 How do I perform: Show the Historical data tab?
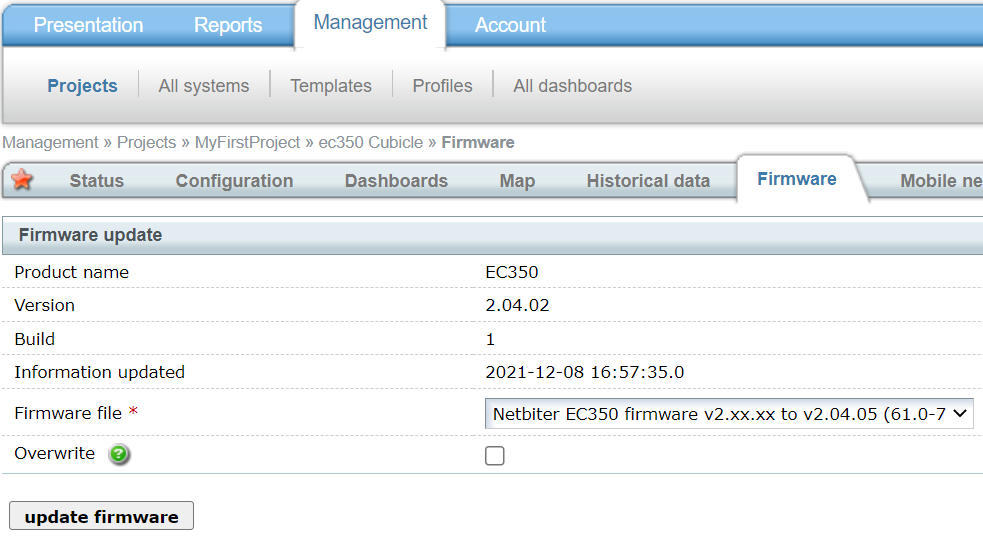coord(648,181)
